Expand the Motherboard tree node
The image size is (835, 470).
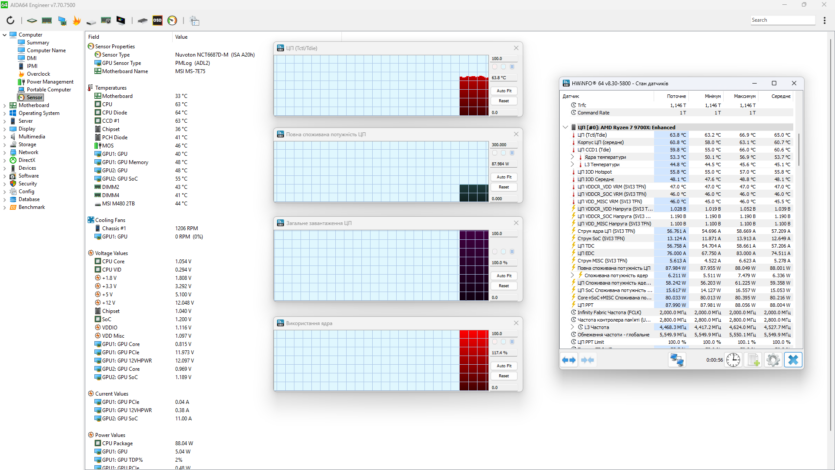[5, 105]
